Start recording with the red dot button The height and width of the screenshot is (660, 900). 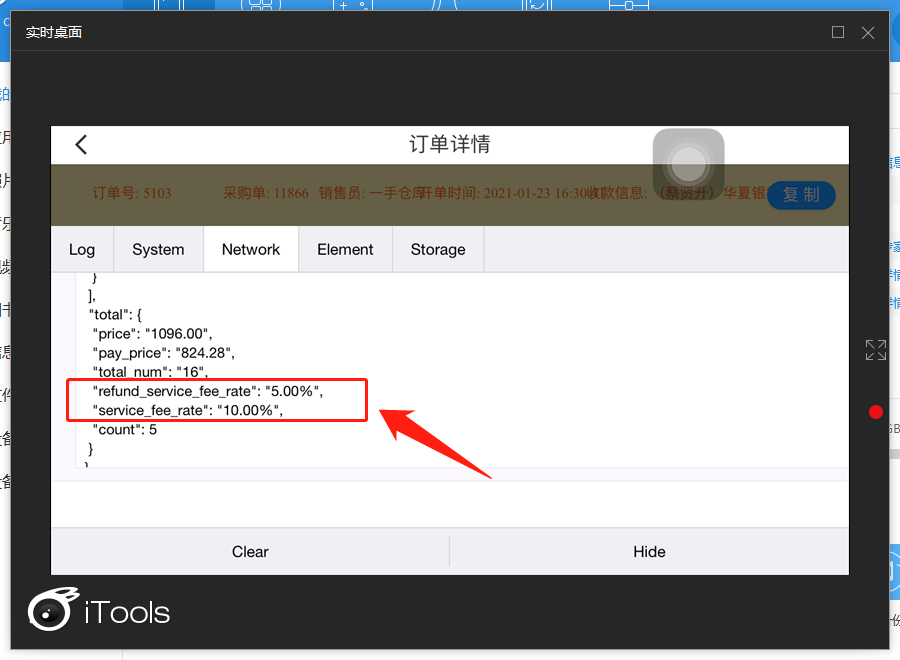tap(875, 412)
